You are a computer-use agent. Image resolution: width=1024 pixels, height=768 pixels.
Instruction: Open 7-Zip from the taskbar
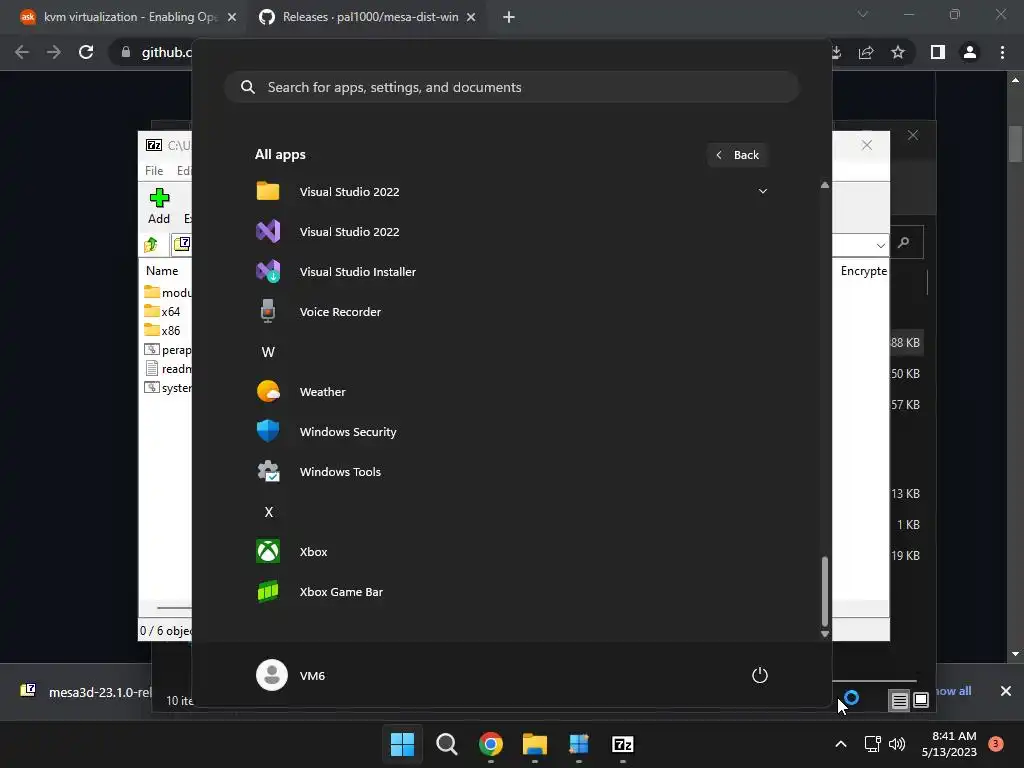pyautogui.click(x=622, y=744)
